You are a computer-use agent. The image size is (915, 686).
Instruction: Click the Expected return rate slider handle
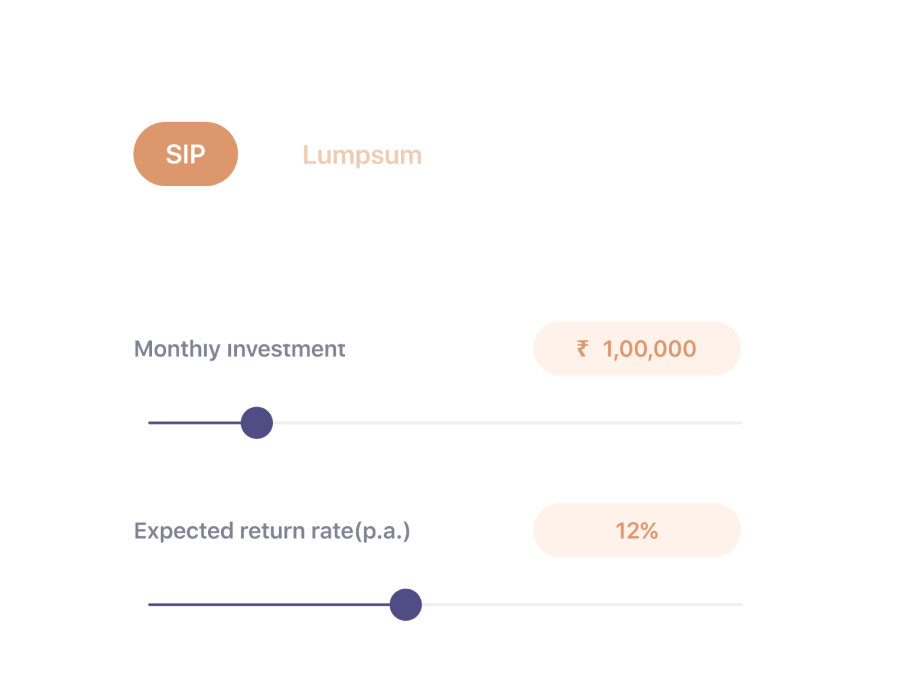click(405, 605)
